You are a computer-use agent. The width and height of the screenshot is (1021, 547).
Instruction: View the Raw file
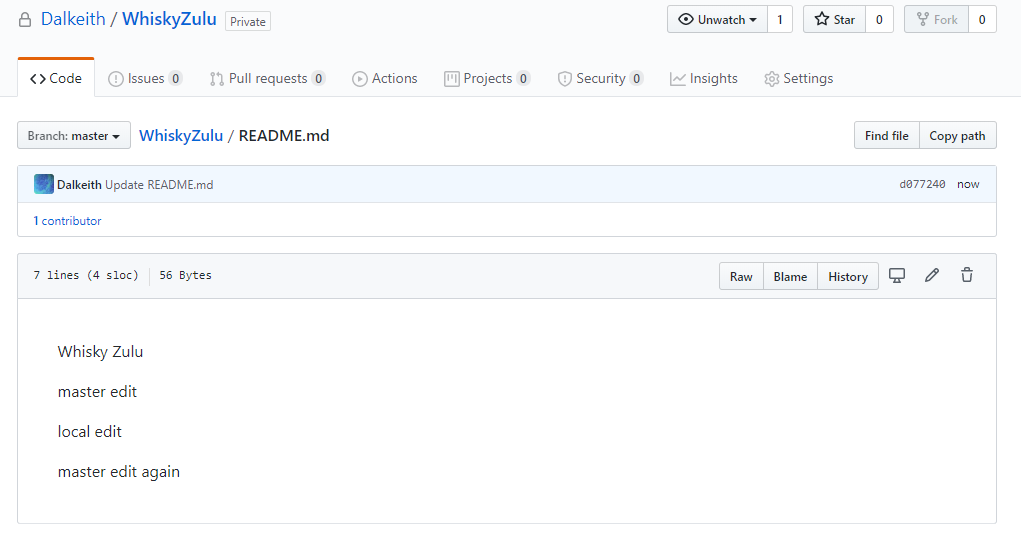coord(741,276)
